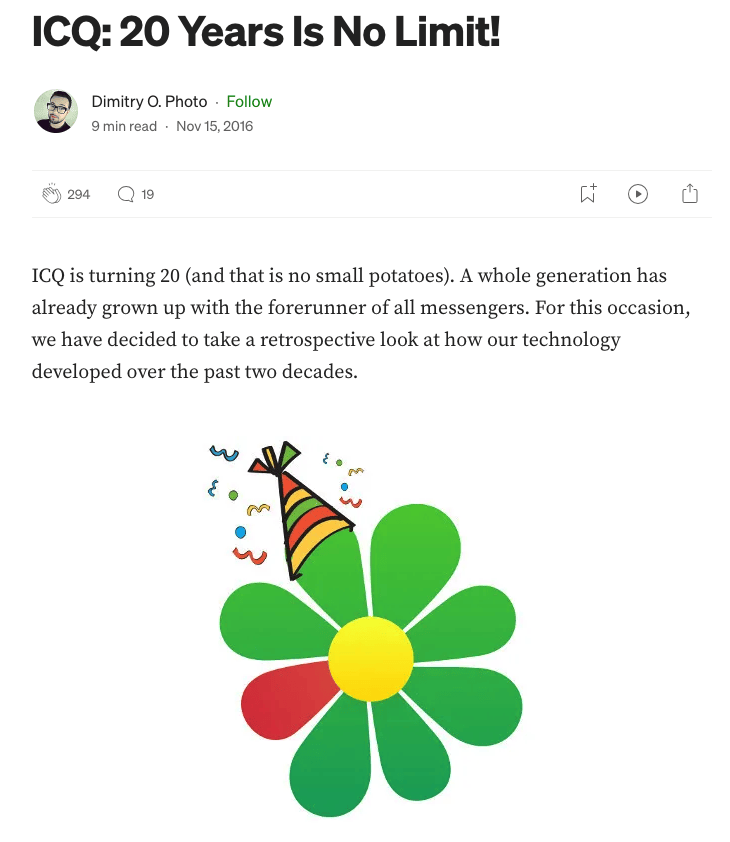Open author name Dimitry O. Photo link
The width and height of the screenshot is (730, 842).
149,101
